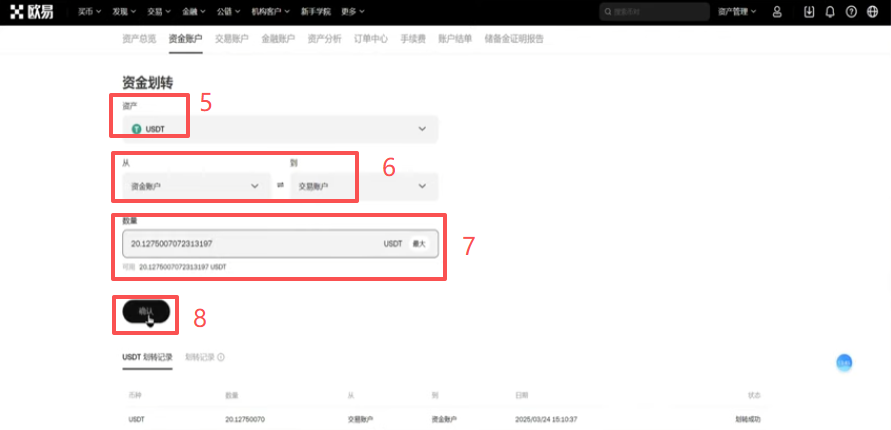Click the blue chat support bubble
Image resolution: width=891 pixels, height=430 pixels.
click(844, 363)
